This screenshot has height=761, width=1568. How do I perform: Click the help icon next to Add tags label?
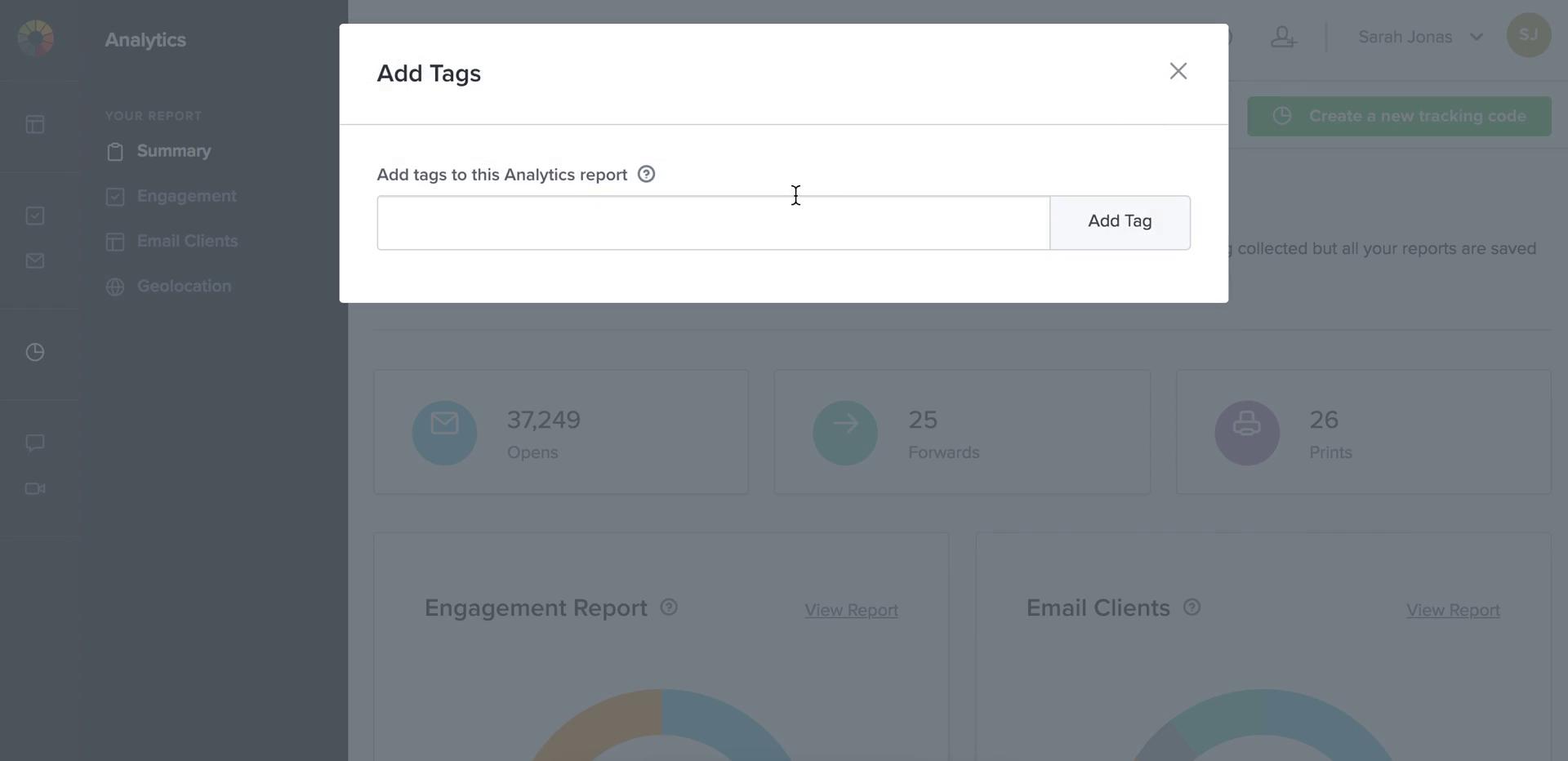point(646,173)
